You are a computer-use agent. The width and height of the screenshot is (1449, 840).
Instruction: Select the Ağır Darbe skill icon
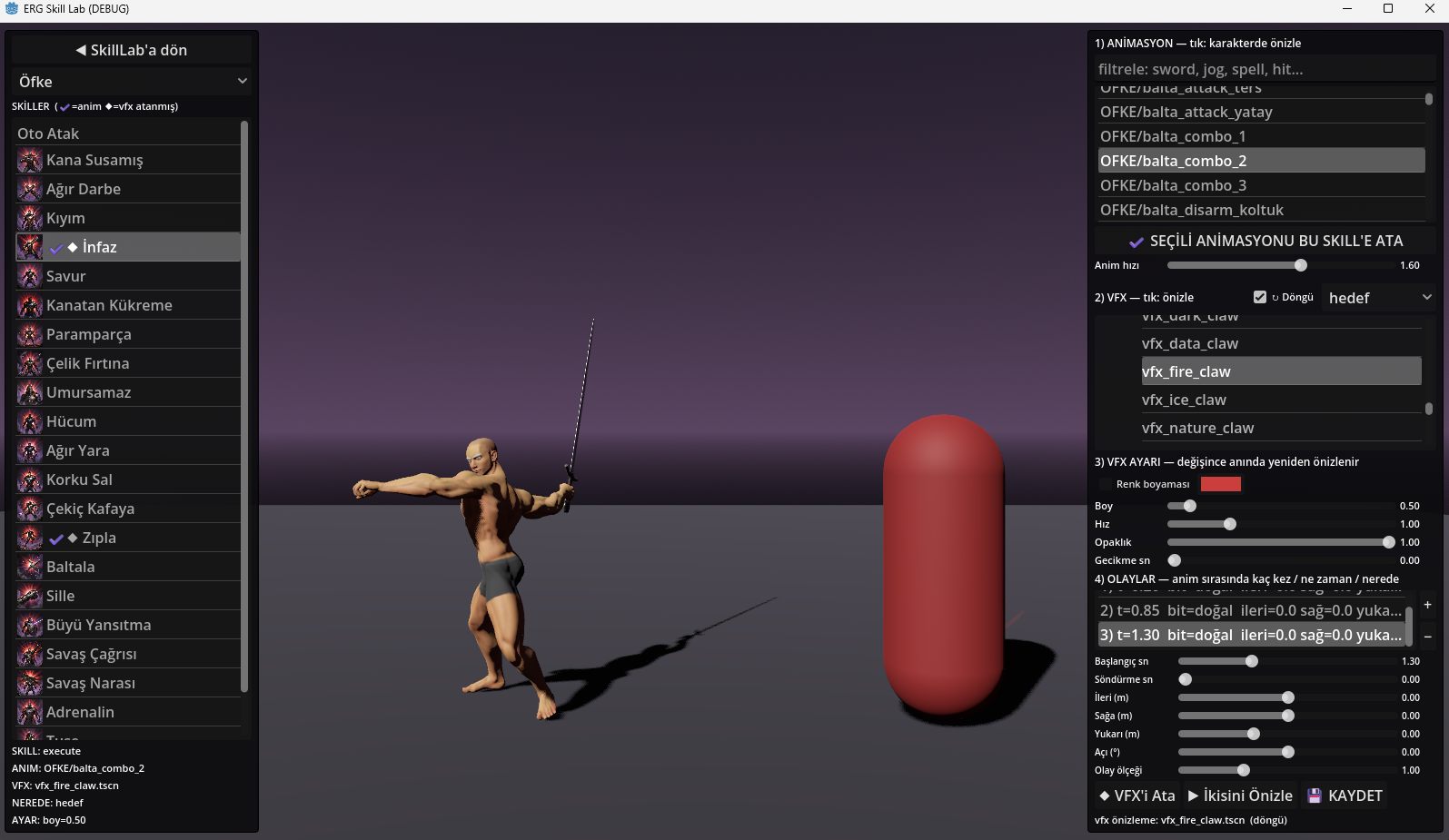30,190
